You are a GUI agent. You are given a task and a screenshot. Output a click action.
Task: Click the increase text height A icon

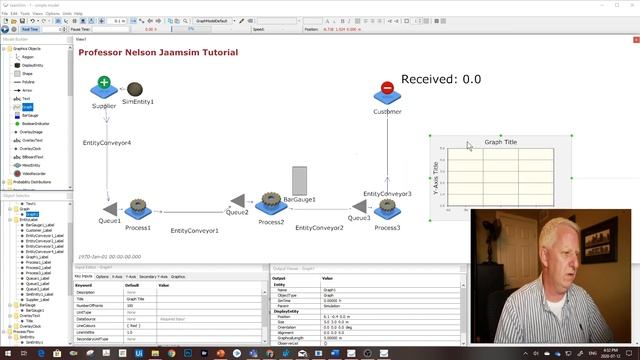coord(327,21)
